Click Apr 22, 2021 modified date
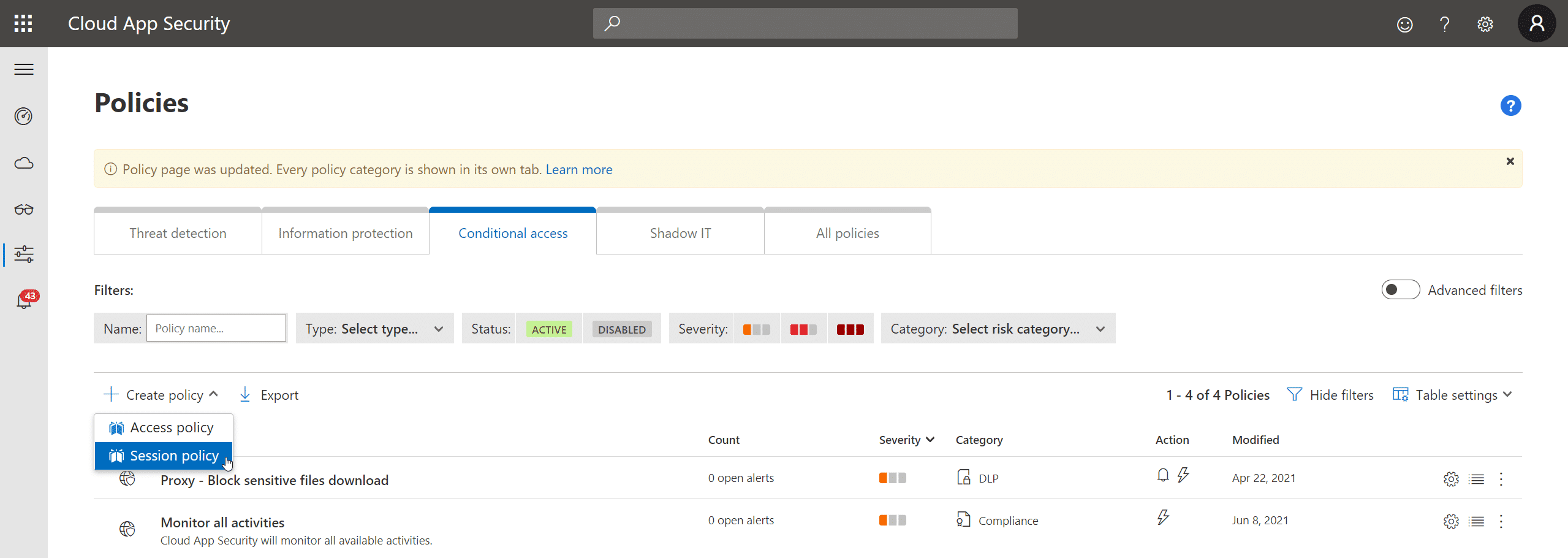 coord(1263,478)
